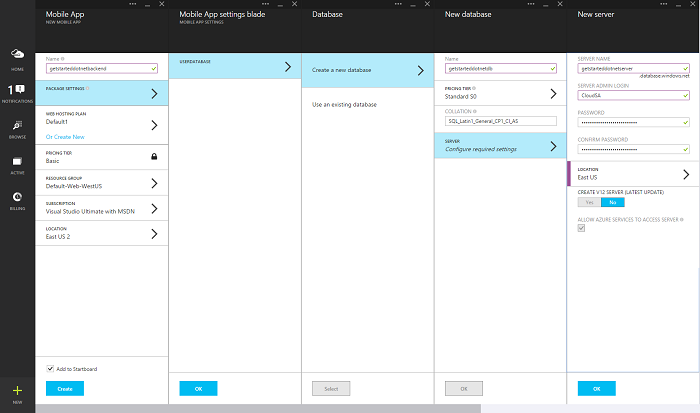Expand Pricing Tier Standard S0 row
700x413 pixels.
pyautogui.click(x=500, y=93)
